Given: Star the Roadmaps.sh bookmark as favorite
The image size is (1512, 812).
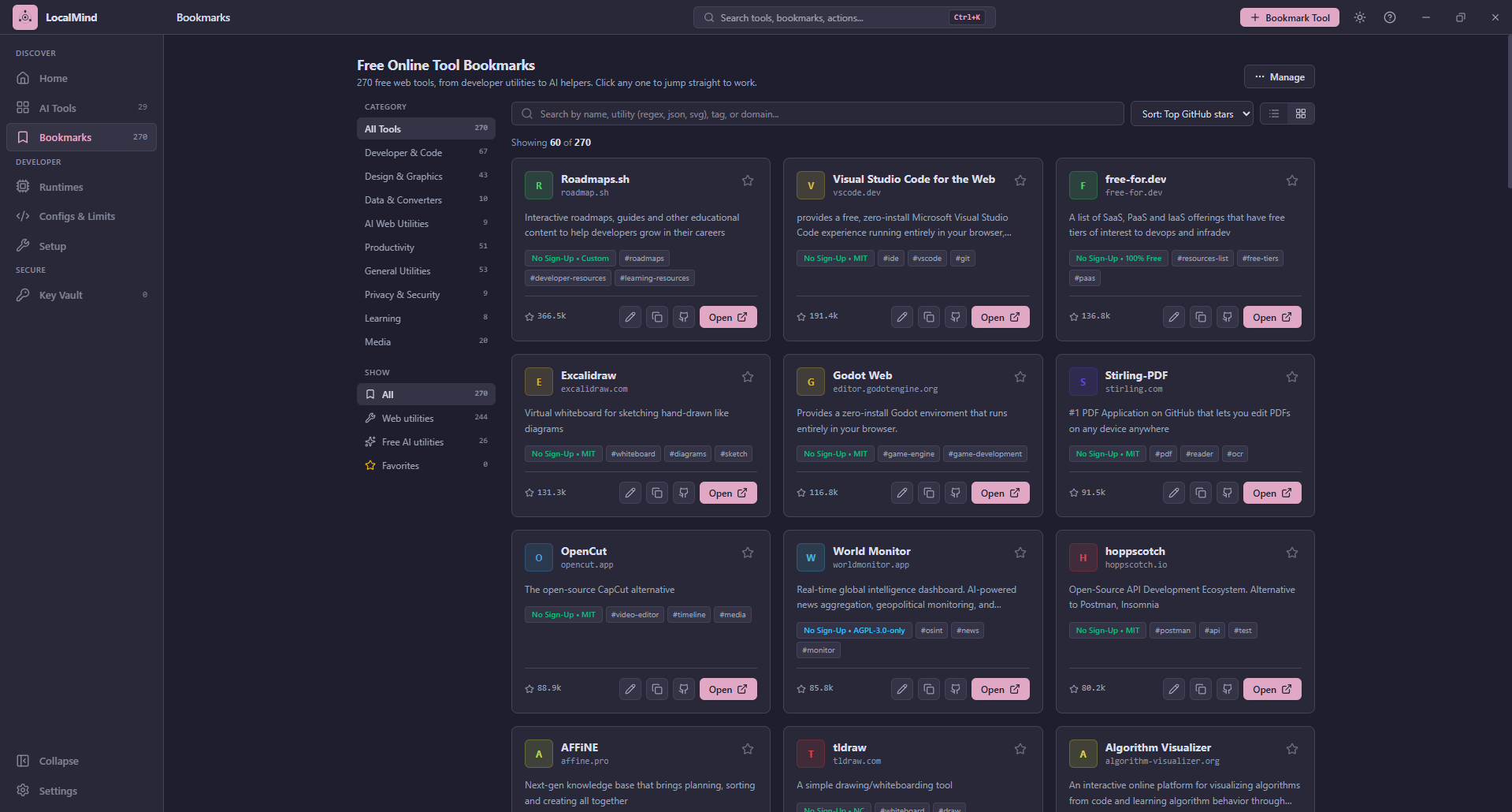Looking at the screenshot, I should tap(748, 181).
